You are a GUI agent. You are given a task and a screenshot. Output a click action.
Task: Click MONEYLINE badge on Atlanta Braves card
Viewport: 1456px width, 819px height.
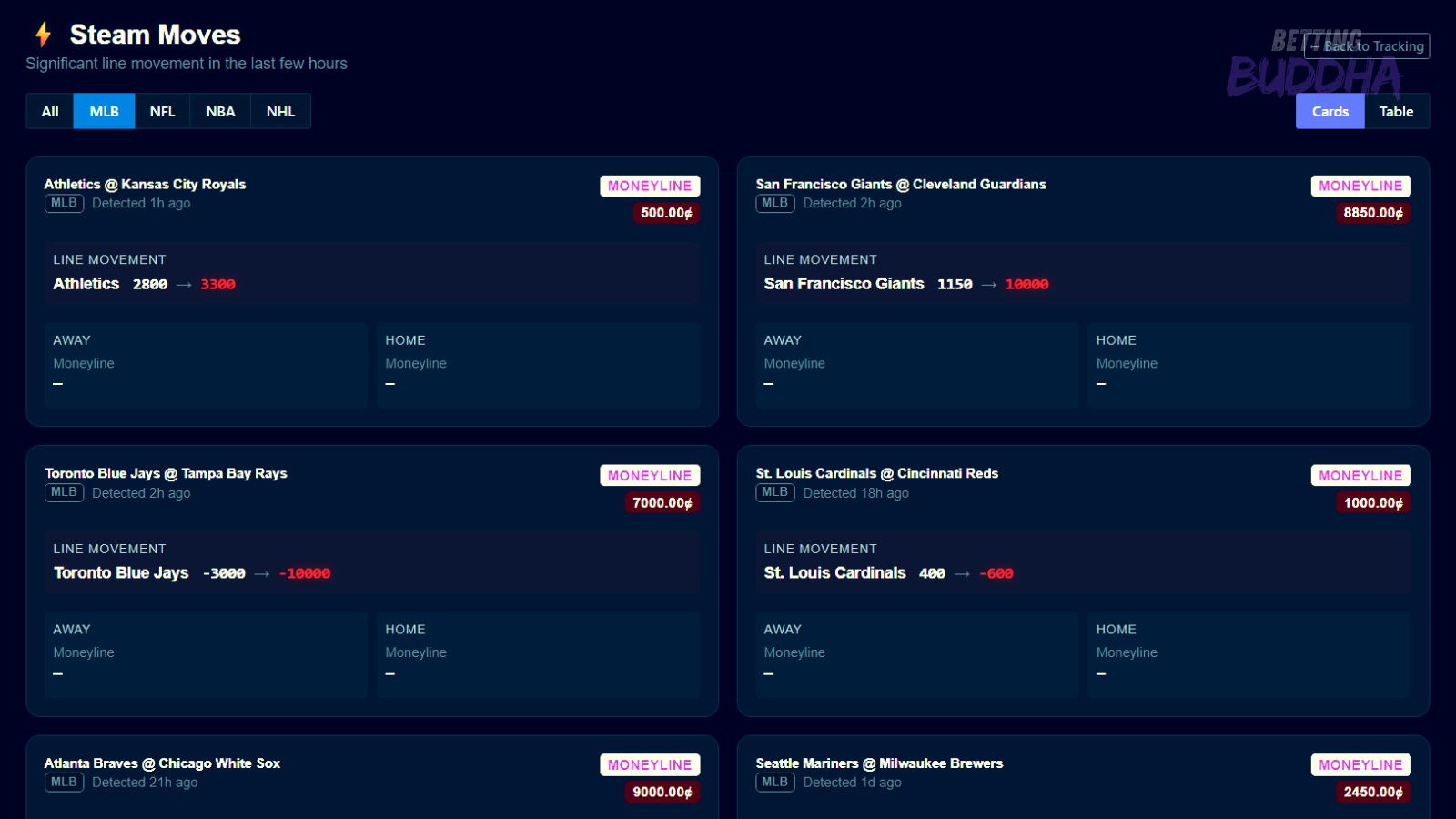tap(650, 764)
